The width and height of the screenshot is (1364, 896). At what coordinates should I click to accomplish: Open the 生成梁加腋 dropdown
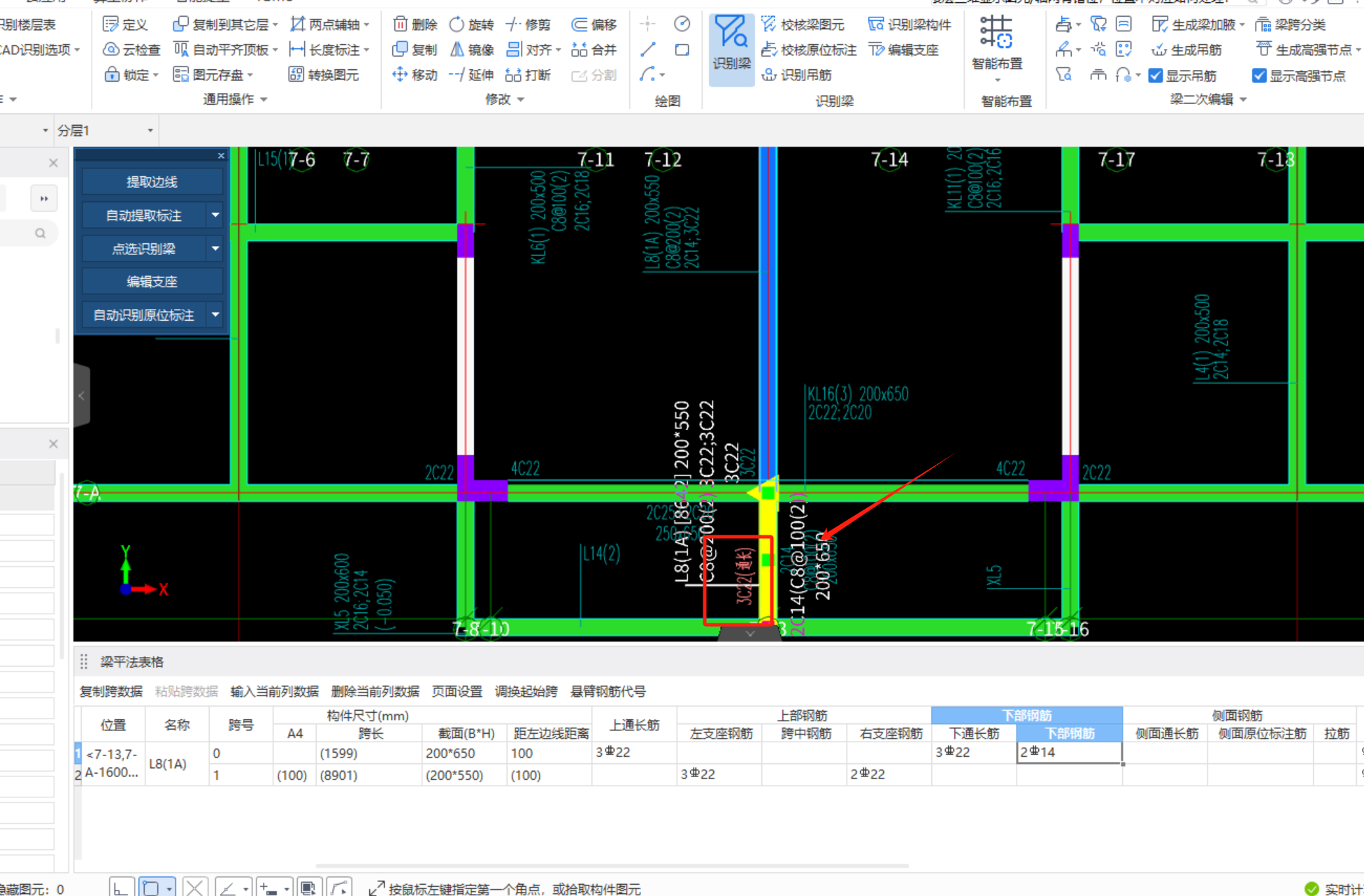click(x=1242, y=25)
